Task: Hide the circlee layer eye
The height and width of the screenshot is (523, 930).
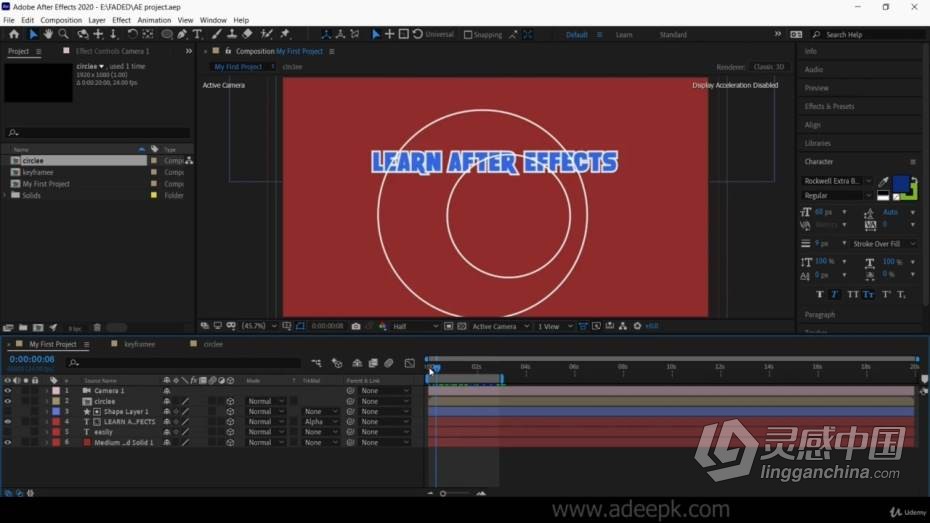Action: point(7,401)
